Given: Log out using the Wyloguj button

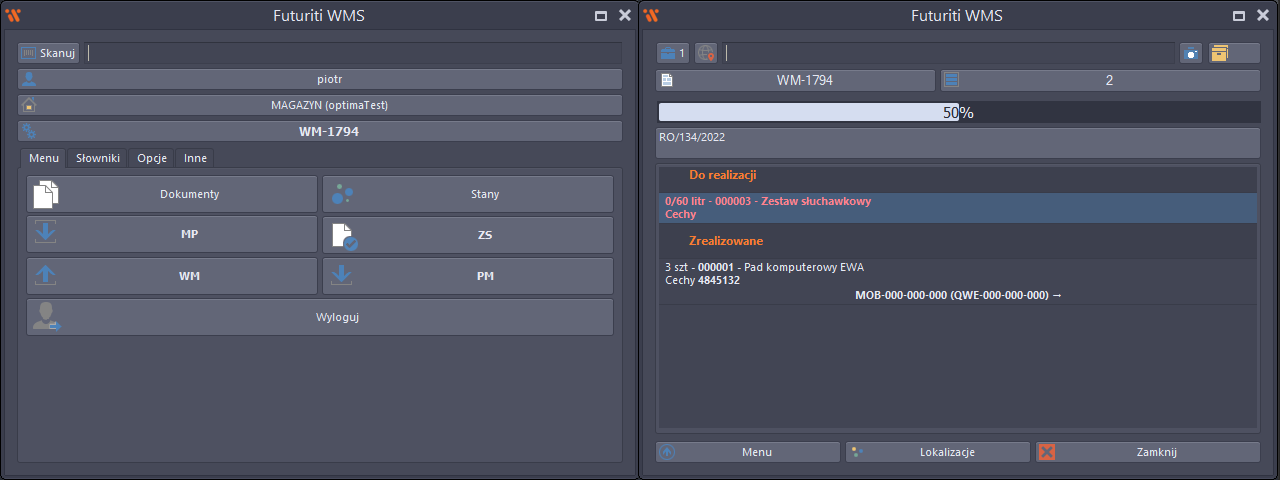Looking at the screenshot, I should (320, 317).
